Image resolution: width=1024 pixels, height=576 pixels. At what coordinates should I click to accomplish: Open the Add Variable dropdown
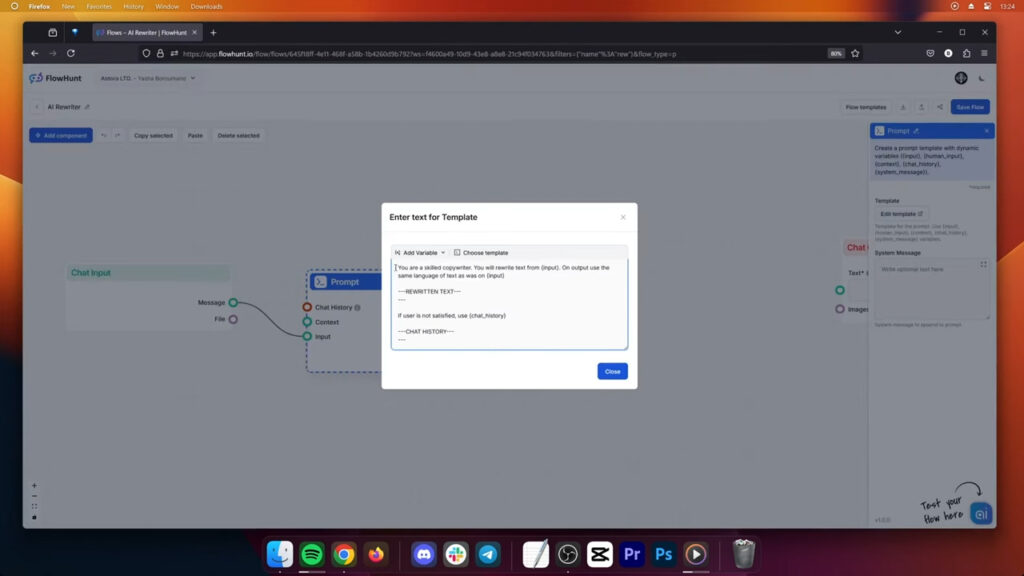(x=420, y=253)
